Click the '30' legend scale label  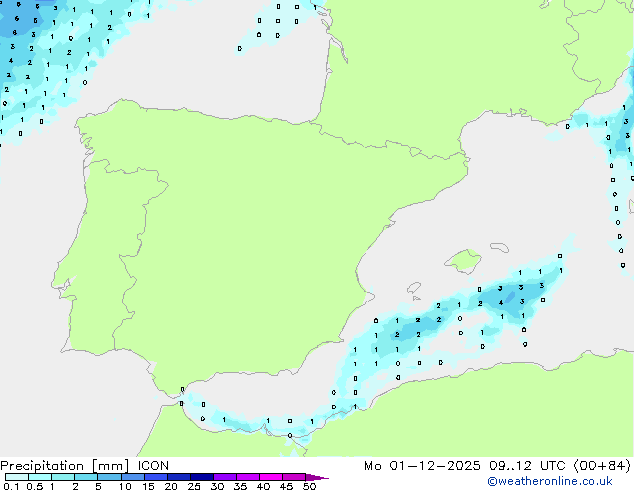click(x=217, y=486)
